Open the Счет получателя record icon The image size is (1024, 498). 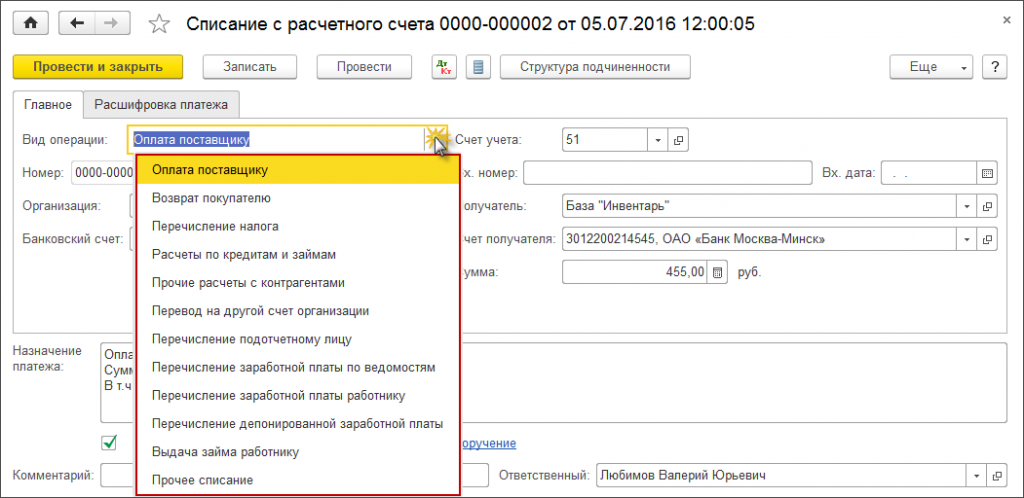(987, 239)
